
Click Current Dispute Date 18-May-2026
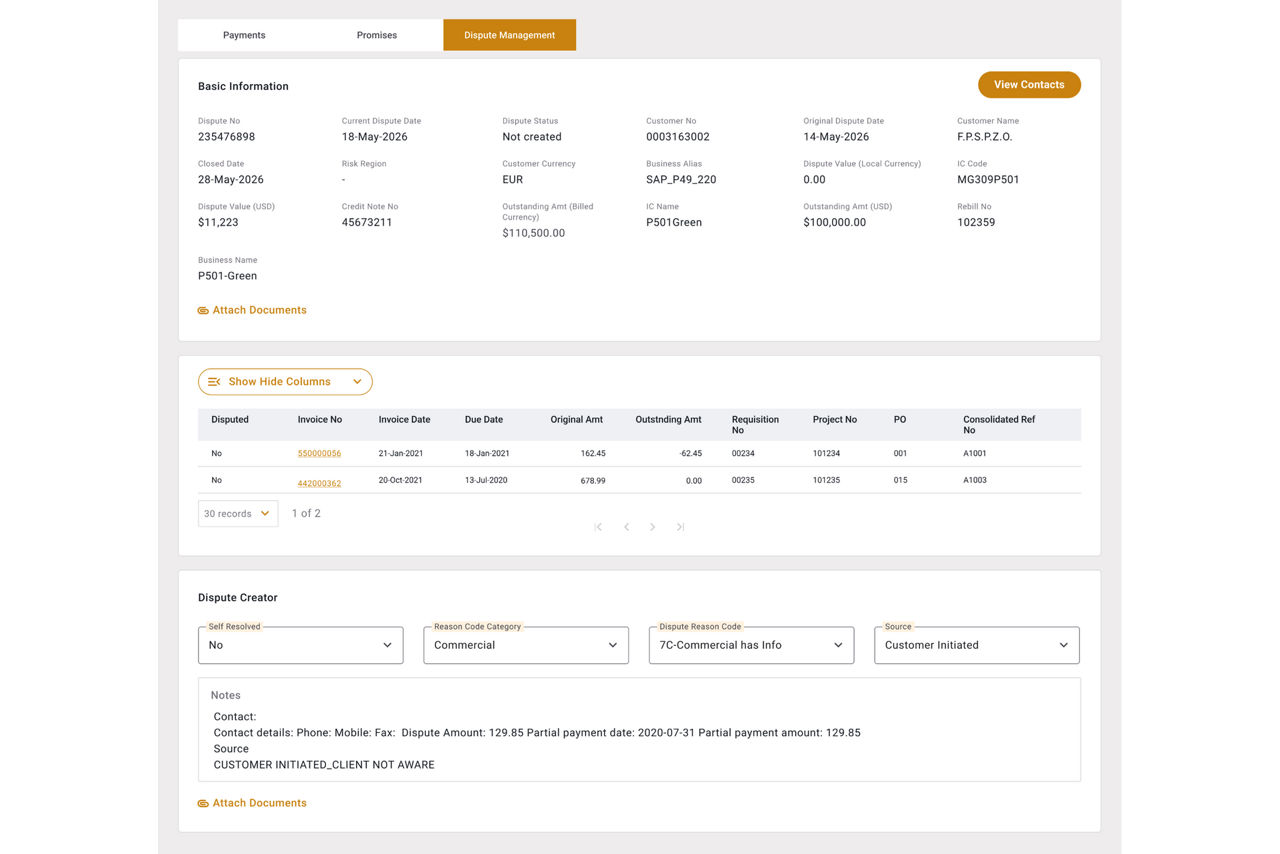coord(375,137)
